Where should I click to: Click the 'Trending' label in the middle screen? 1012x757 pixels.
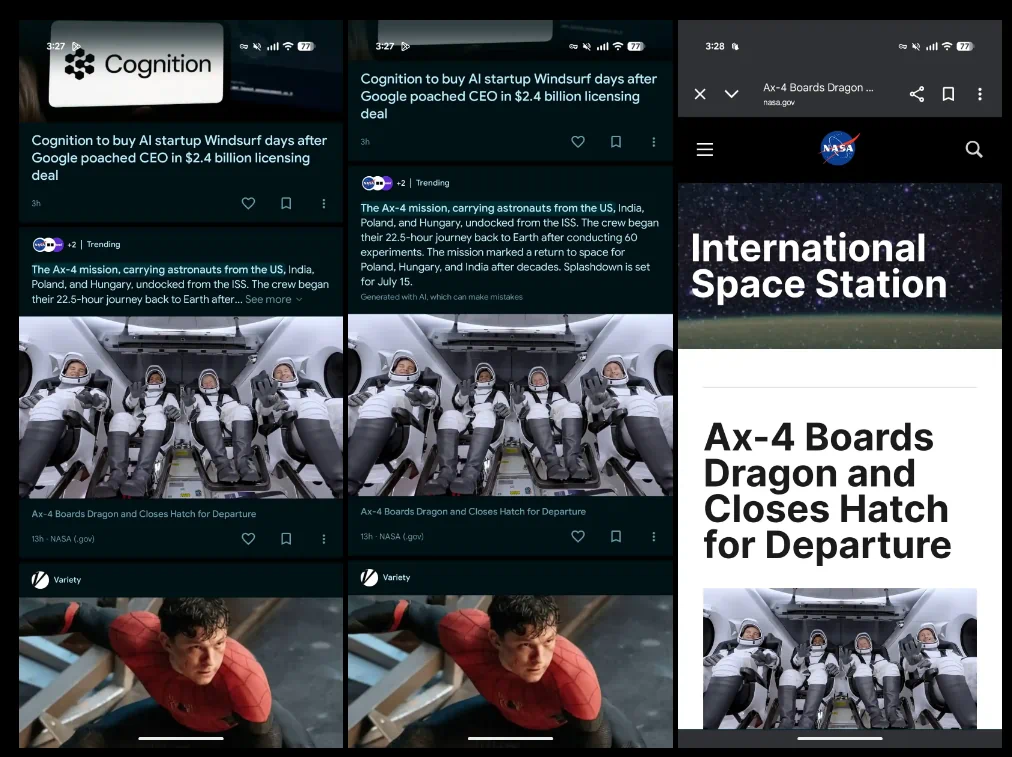click(x=432, y=183)
